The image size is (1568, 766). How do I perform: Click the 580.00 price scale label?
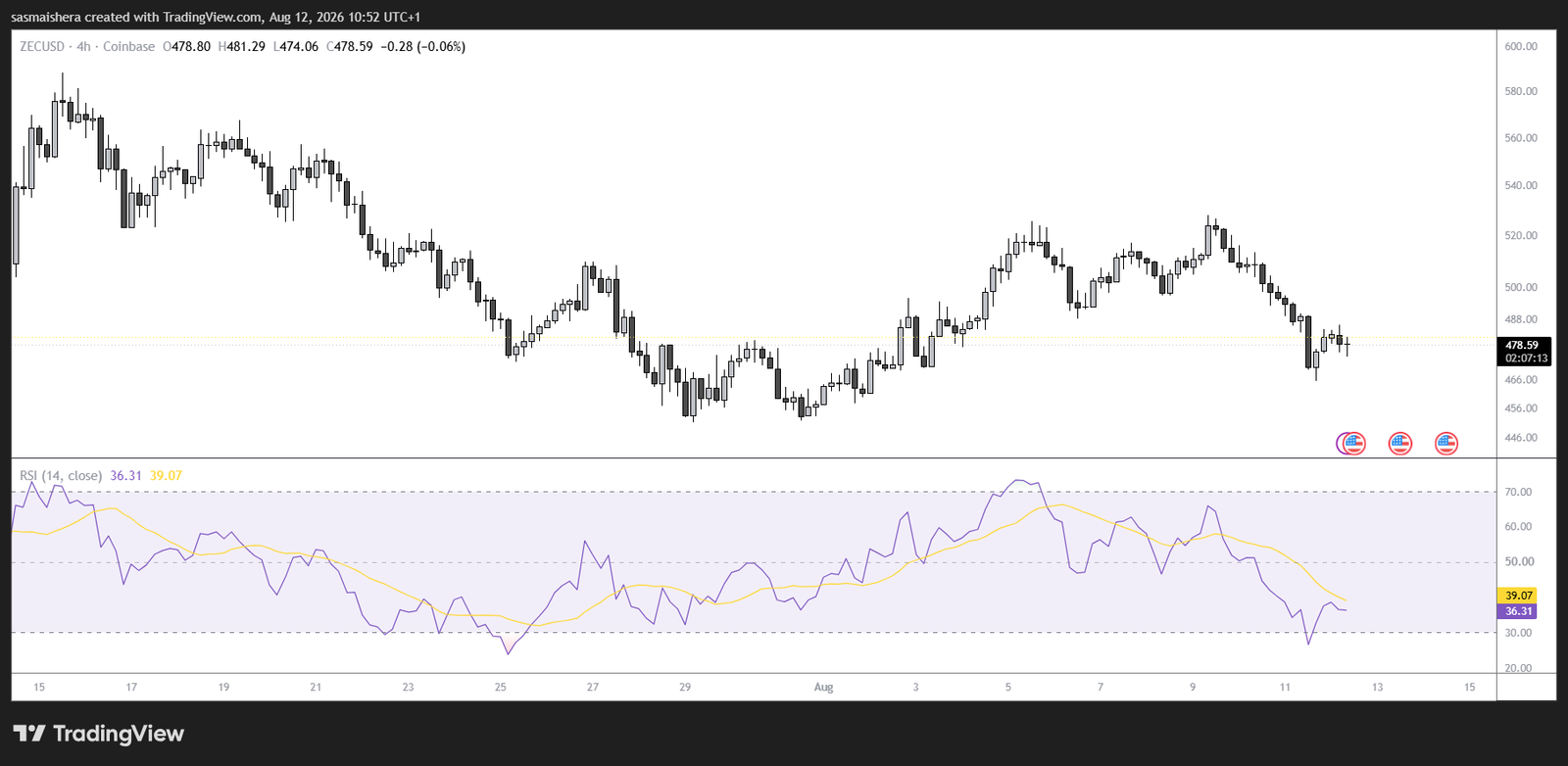click(x=1521, y=91)
